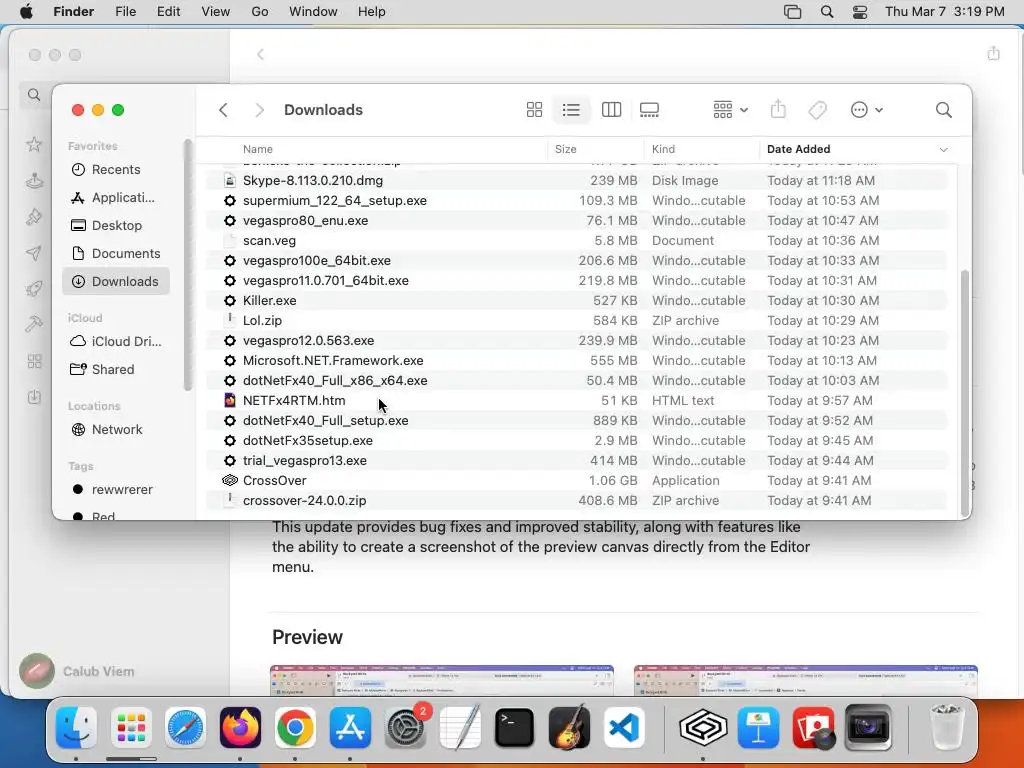Click the trial_vegaspro13.exe file icon
The image size is (1024, 768).
pyautogui.click(x=230, y=460)
